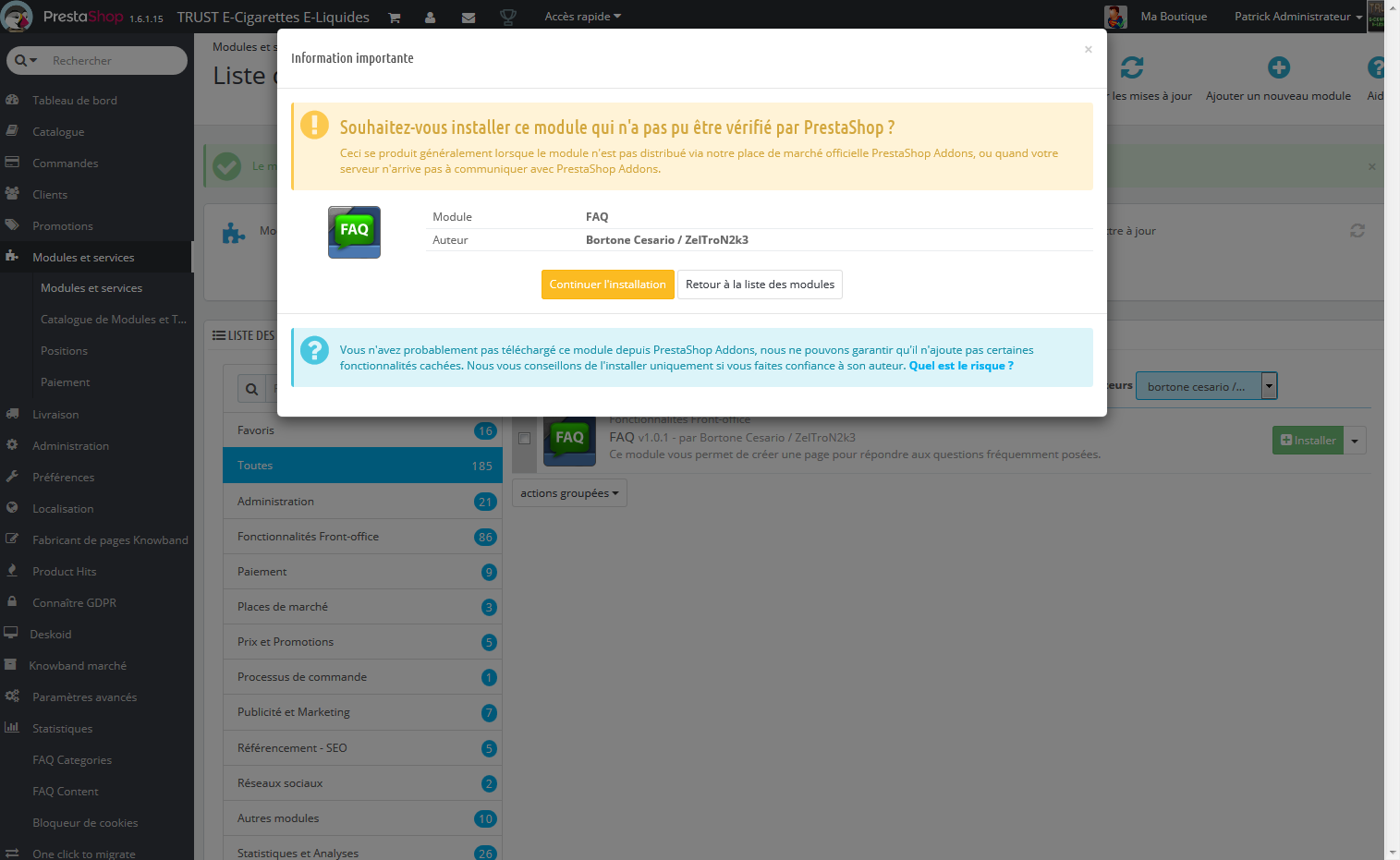Click the Localisation globe icon in sidebar
This screenshot has width=1400, height=860.
(x=12, y=508)
